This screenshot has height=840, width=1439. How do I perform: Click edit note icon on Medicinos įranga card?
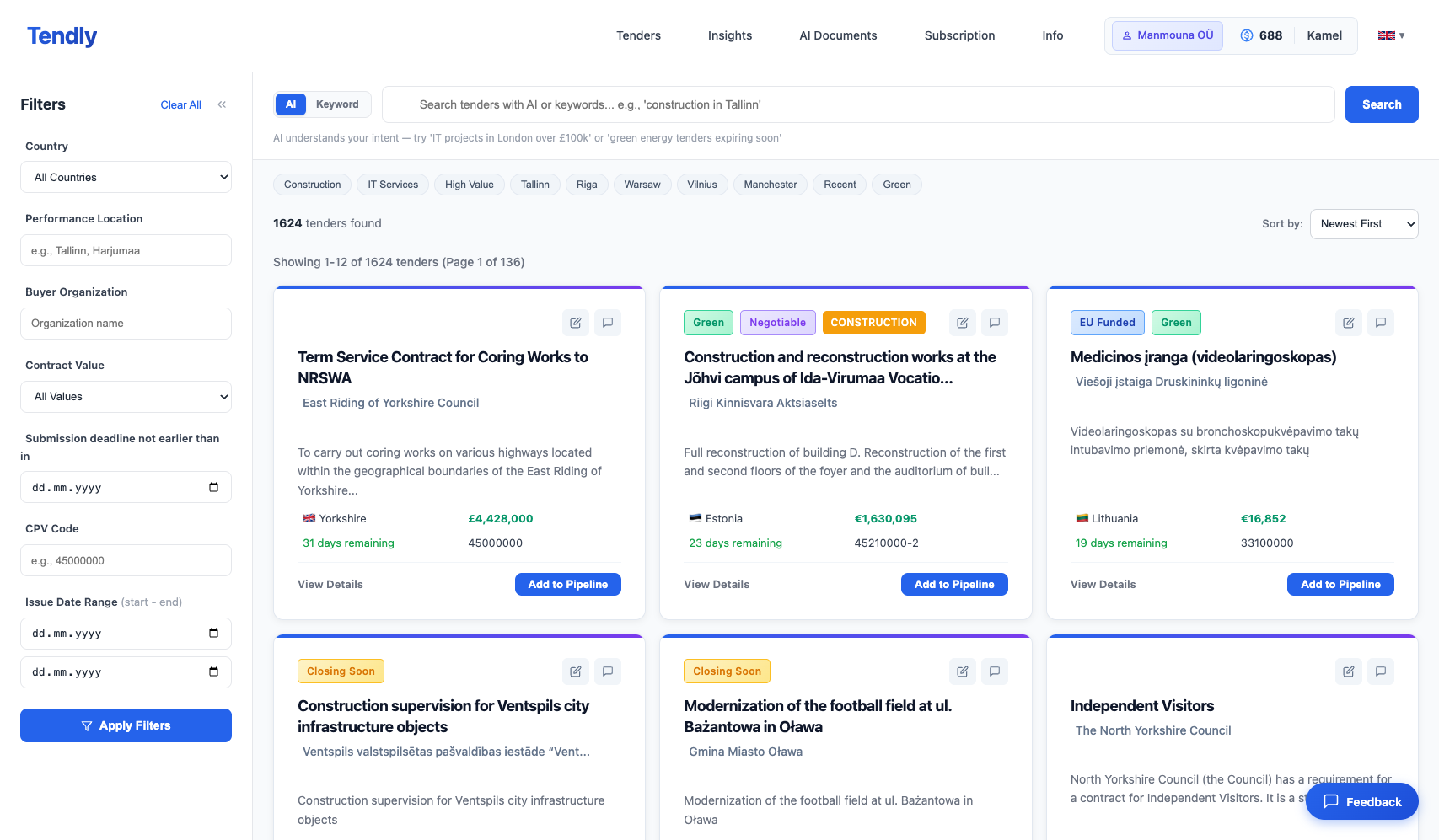pyautogui.click(x=1349, y=323)
